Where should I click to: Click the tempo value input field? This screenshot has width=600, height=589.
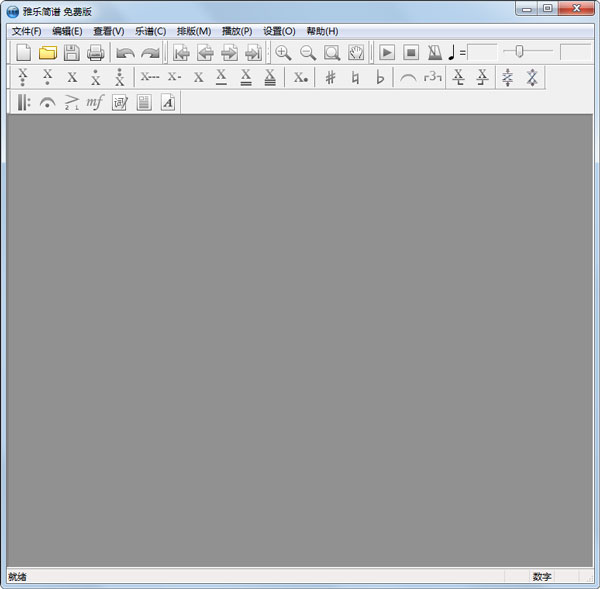coord(482,52)
